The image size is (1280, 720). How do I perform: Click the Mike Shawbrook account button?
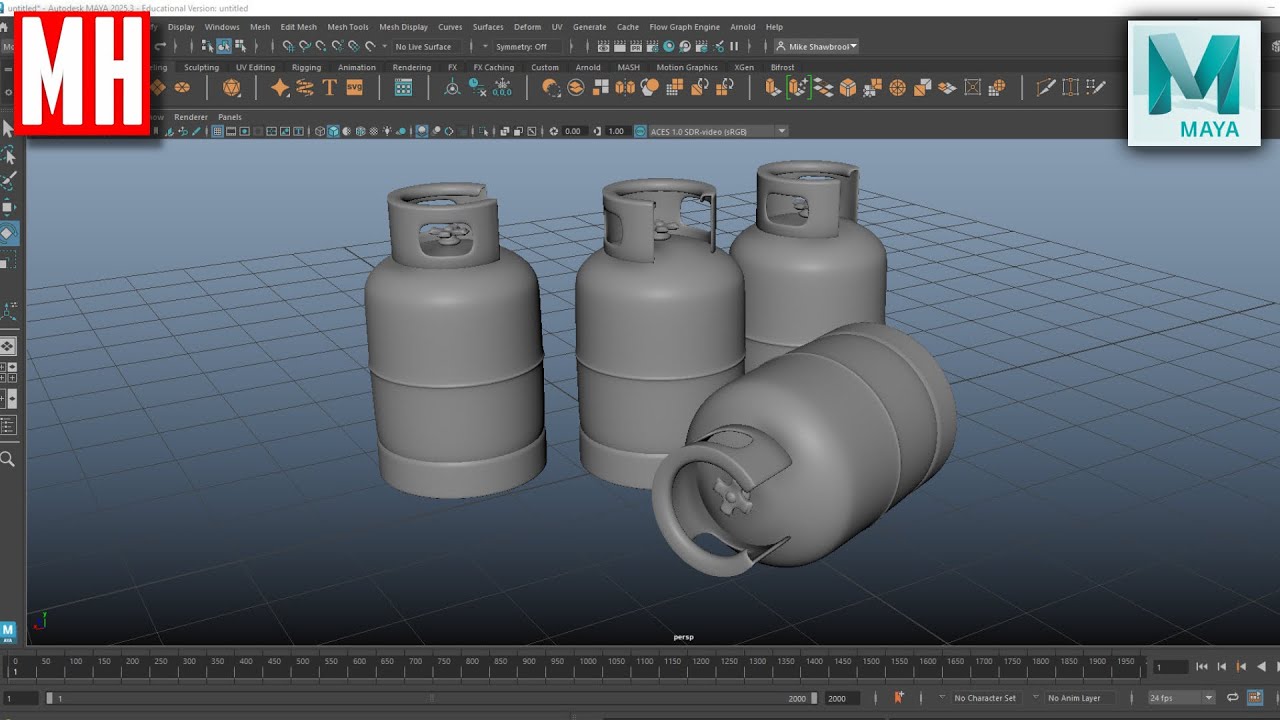click(816, 47)
